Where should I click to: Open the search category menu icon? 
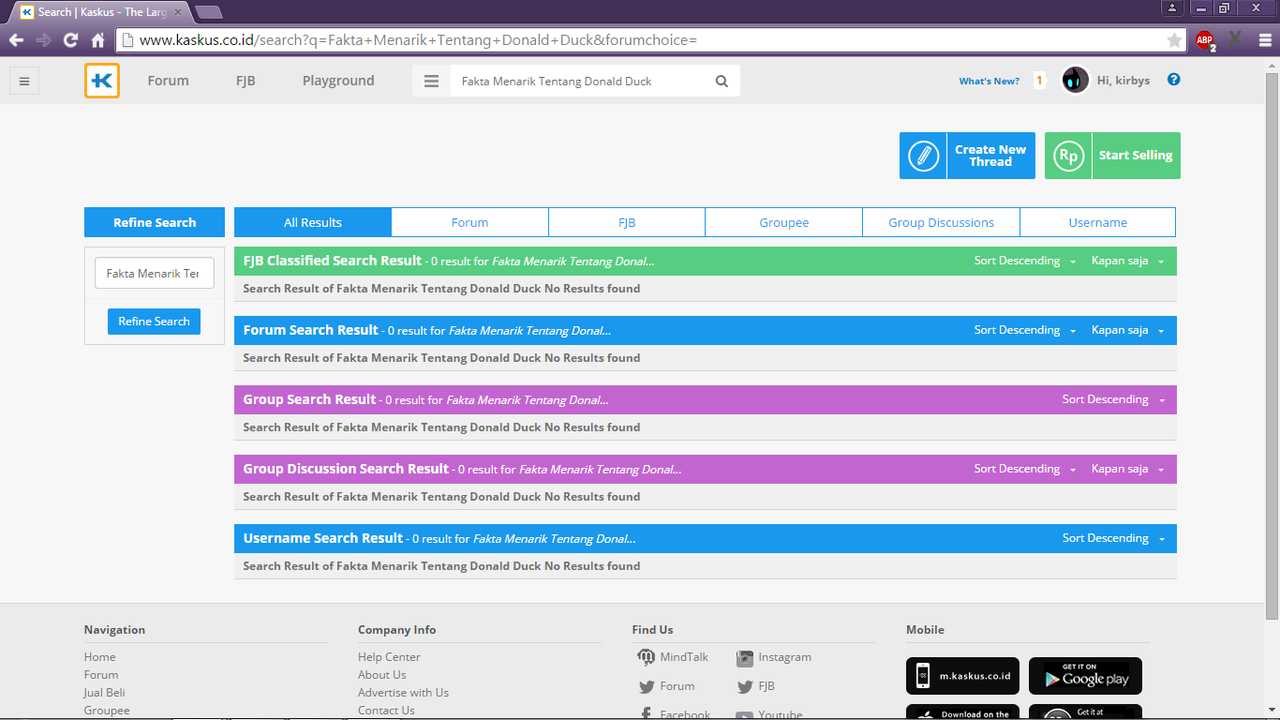coord(431,81)
